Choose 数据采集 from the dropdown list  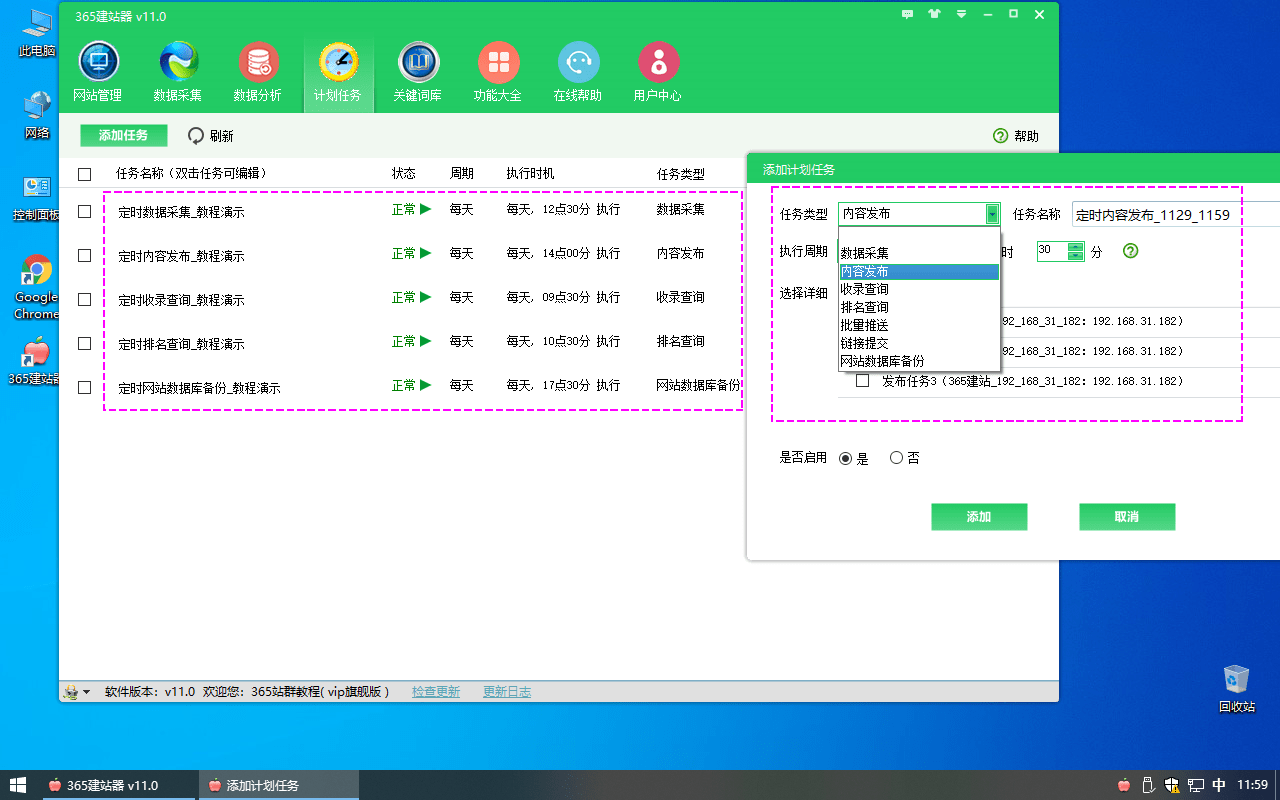point(919,253)
